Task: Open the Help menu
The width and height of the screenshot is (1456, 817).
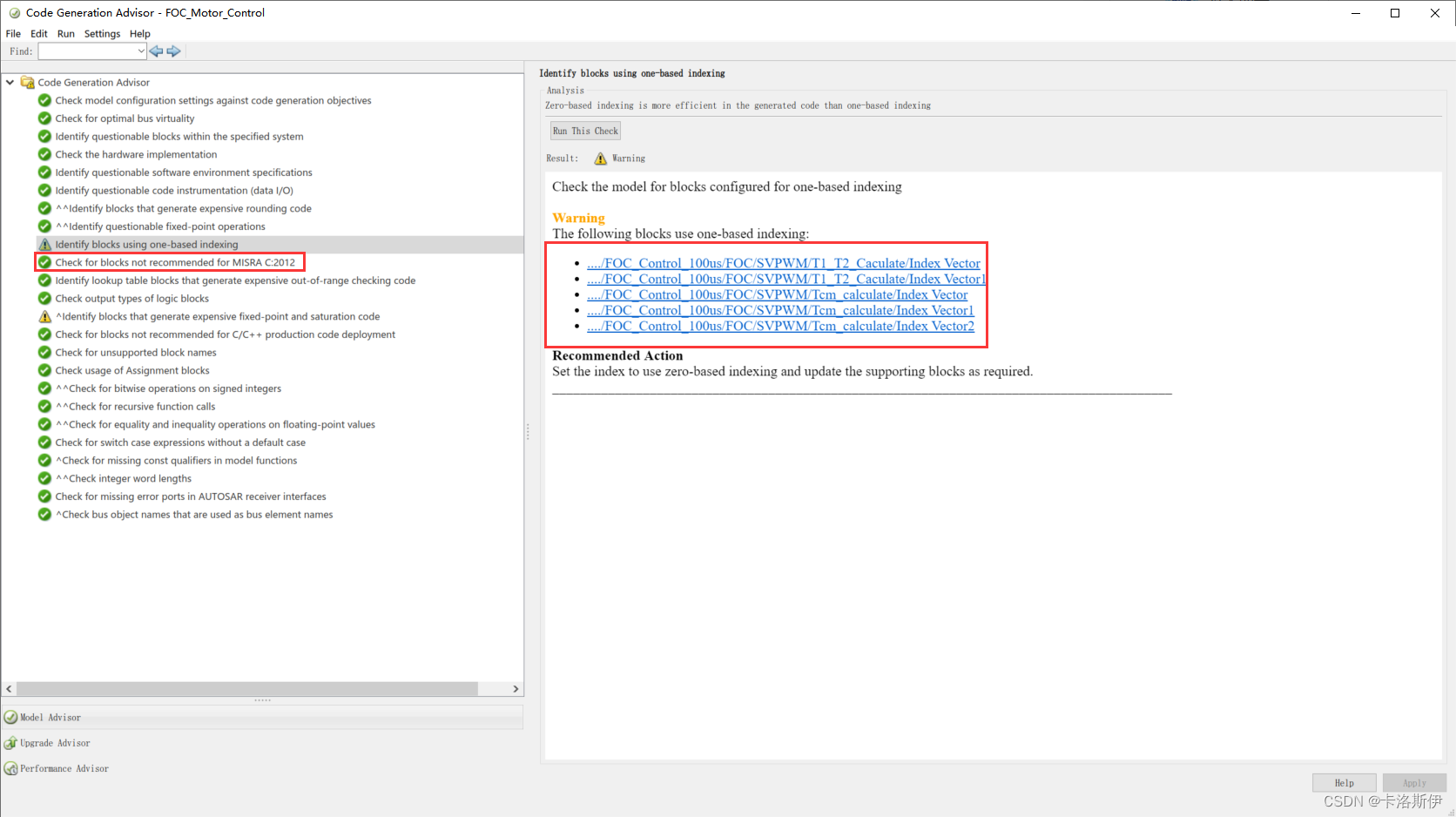Action: pos(140,34)
